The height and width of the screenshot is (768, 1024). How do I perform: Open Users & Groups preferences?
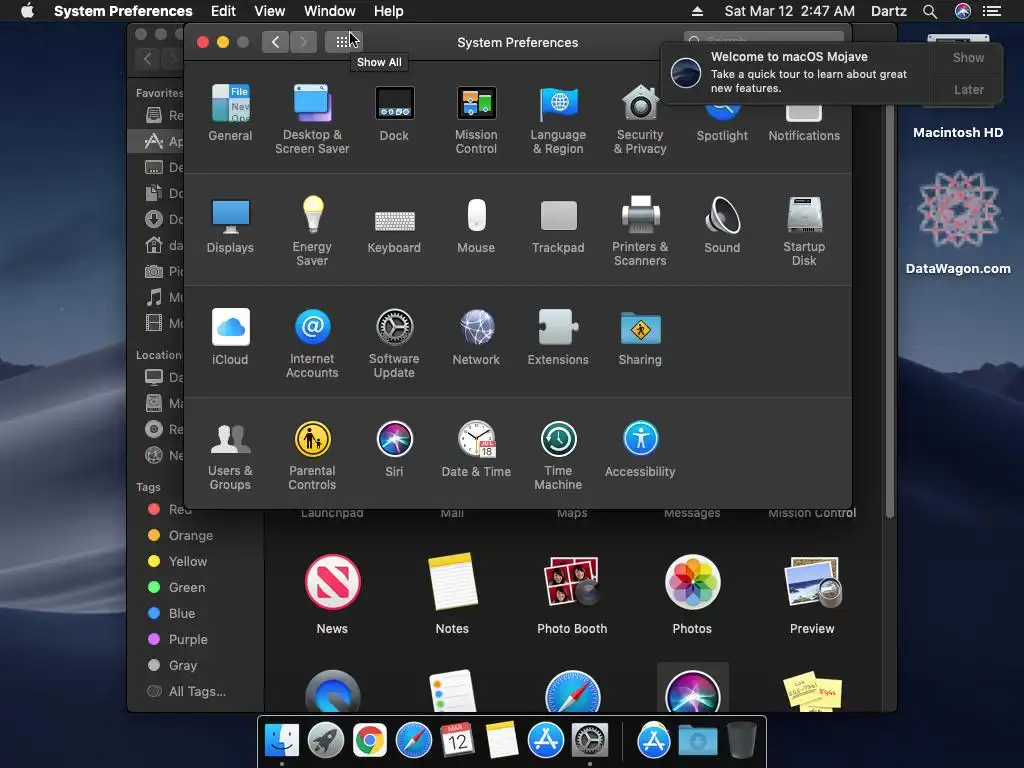pyautogui.click(x=230, y=455)
